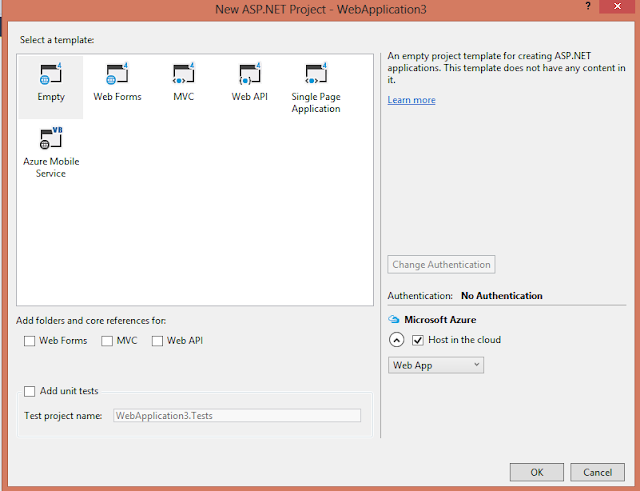Dismiss dialog with the Cancel button
This screenshot has width=640, height=491.
597,472
